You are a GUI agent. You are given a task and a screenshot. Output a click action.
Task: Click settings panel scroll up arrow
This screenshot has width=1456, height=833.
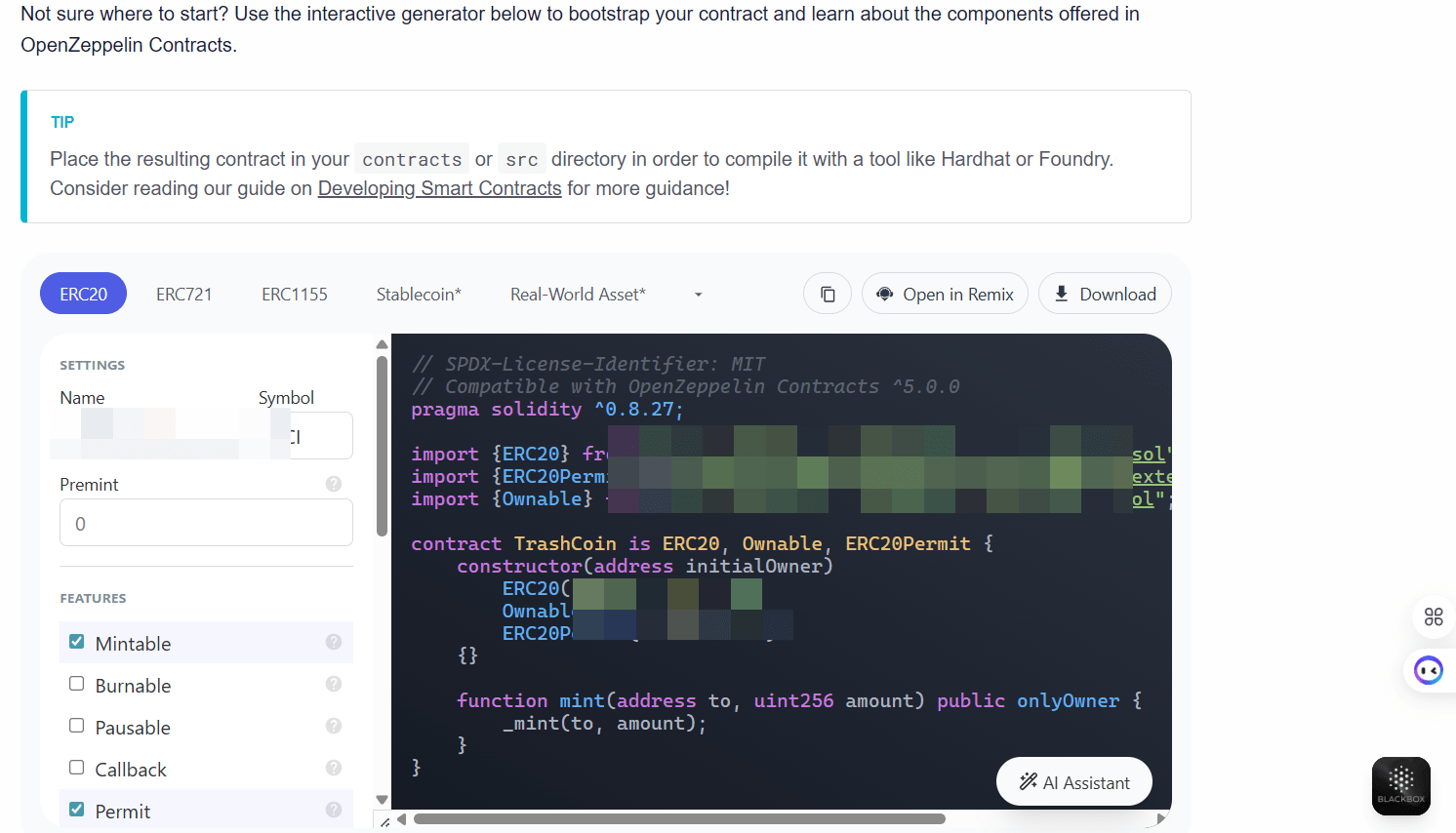pos(382,344)
